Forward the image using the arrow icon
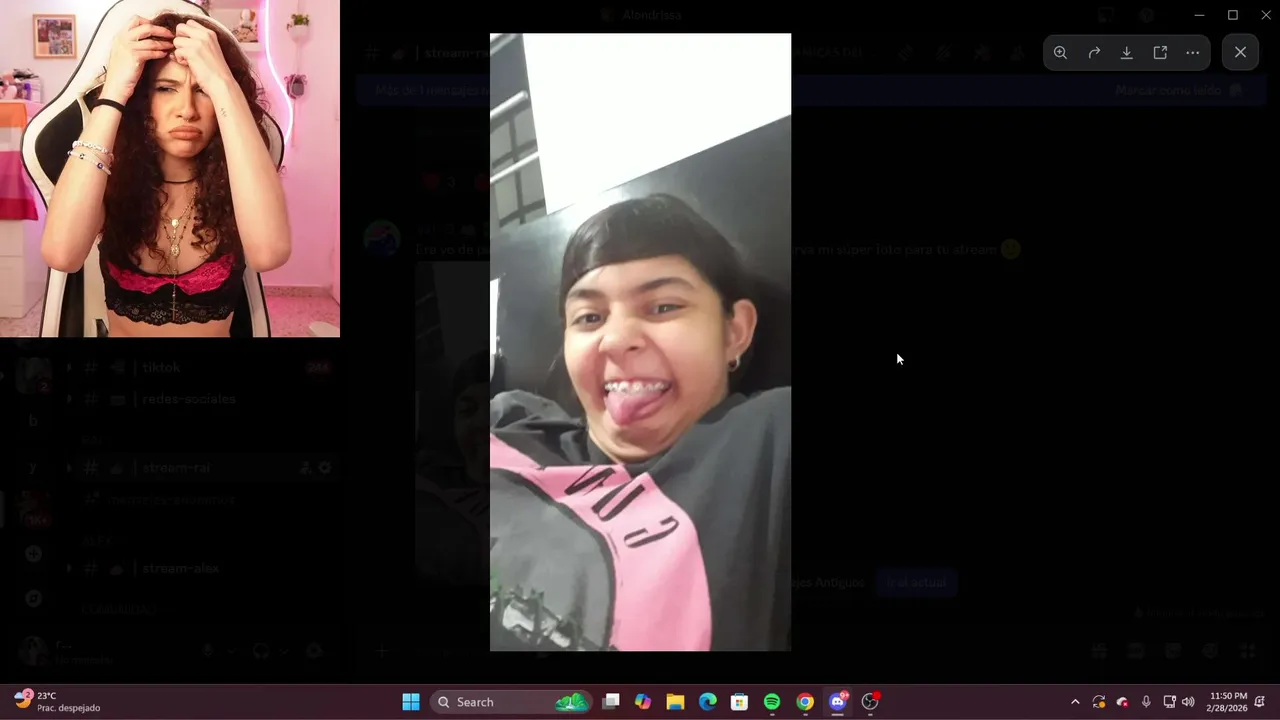 [x=1094, y=53]
